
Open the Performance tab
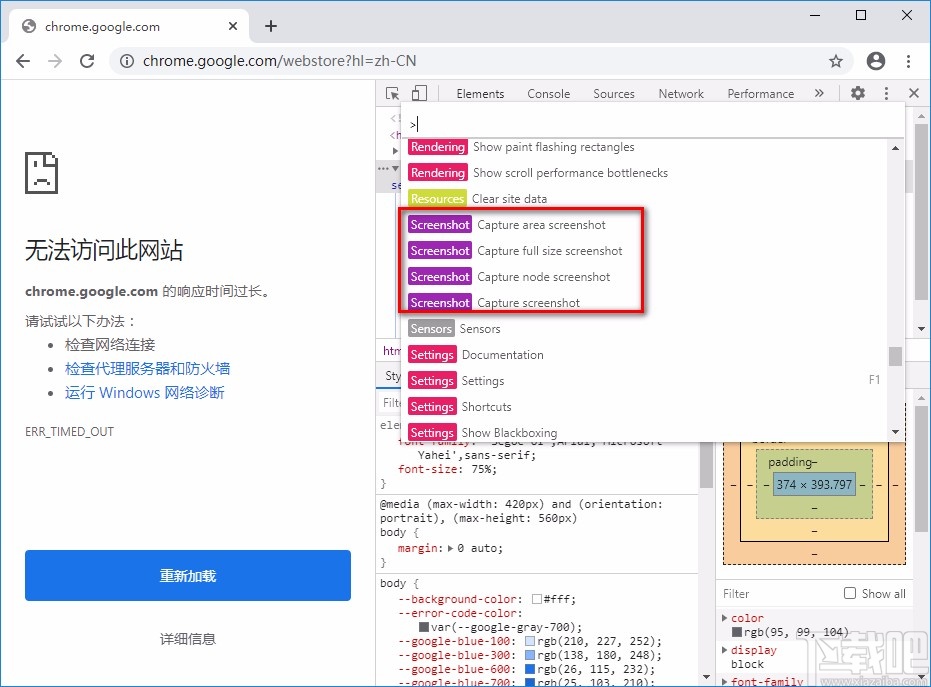[761, 94]
